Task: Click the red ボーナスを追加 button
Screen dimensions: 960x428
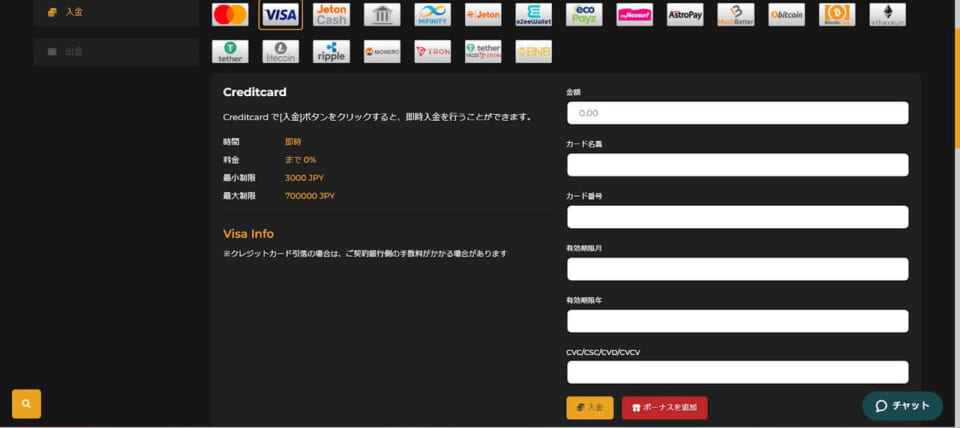Action: (x=664, y=408)
